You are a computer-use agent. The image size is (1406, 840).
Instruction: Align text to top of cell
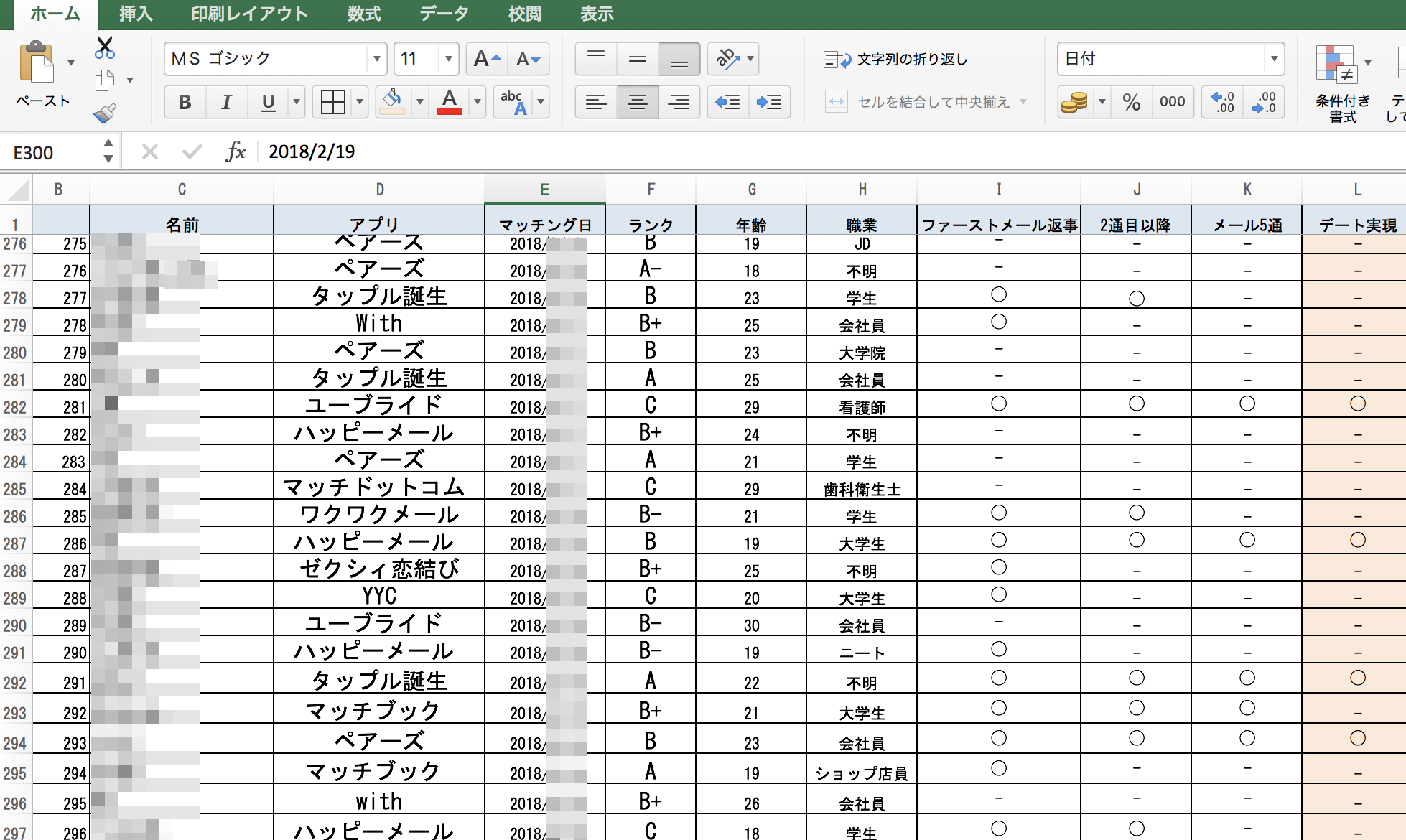tap(596, 59)
